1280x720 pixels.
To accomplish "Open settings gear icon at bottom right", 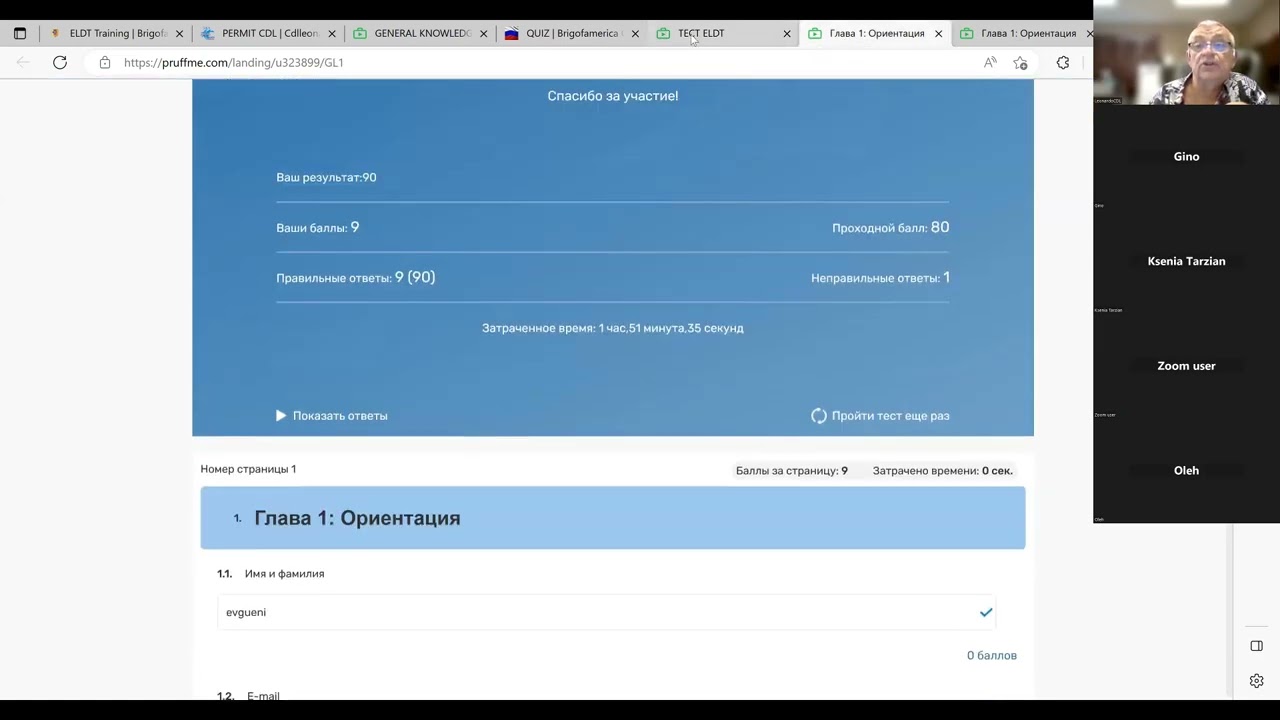I will (x=1257, y=681).
